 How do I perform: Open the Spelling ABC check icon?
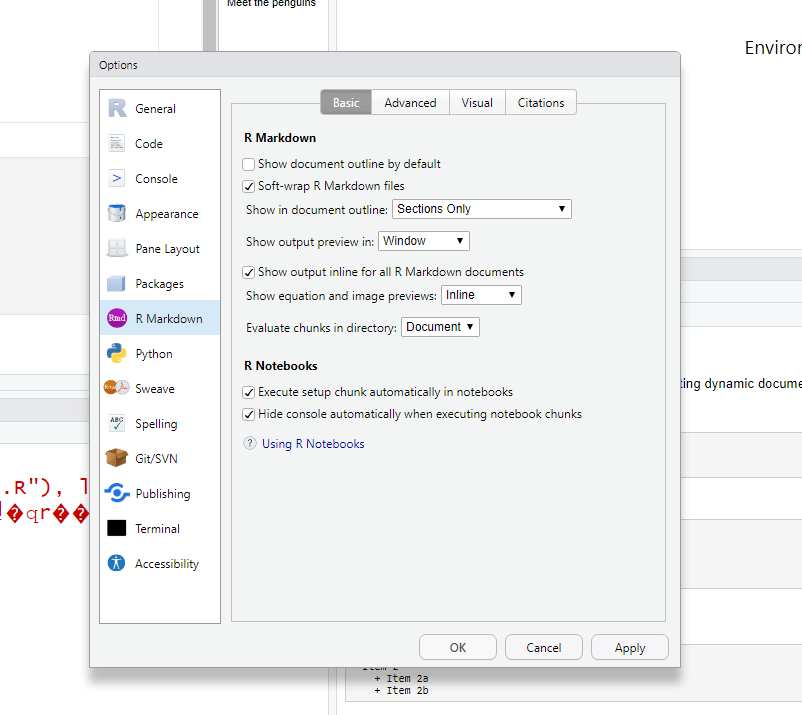point(117,423)
